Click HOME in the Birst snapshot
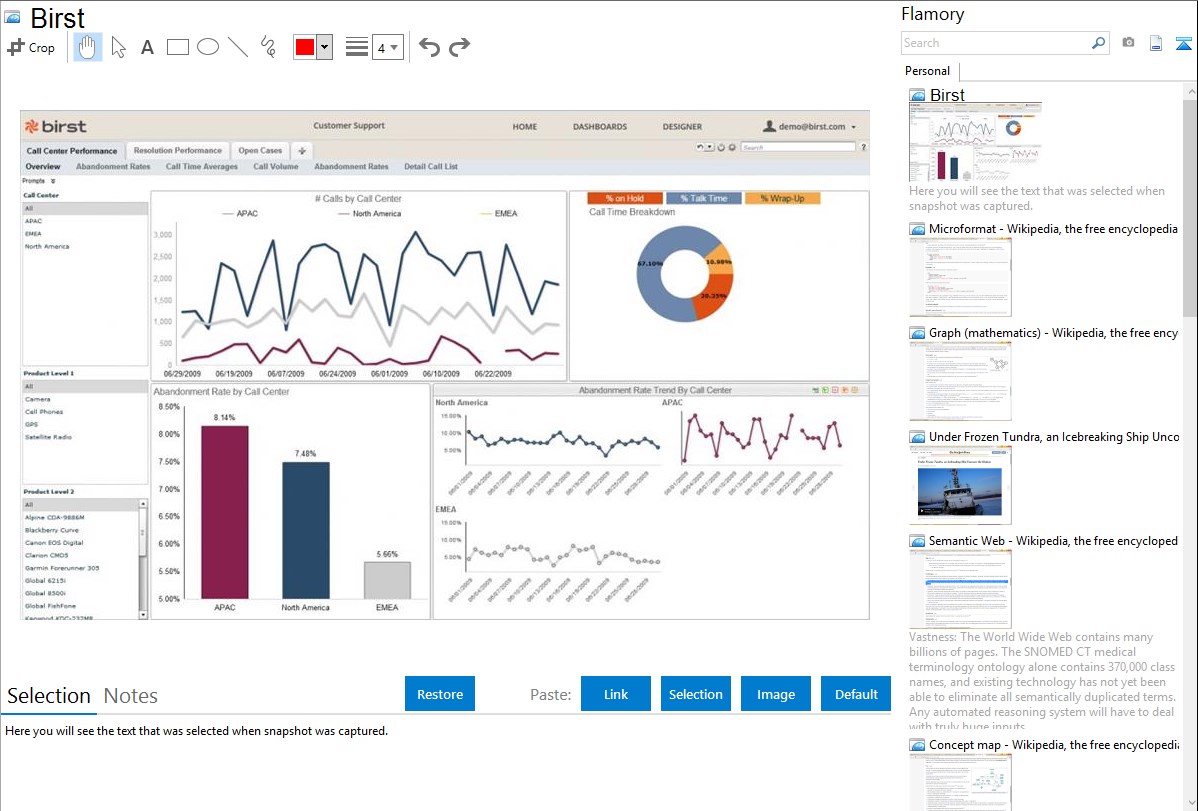 click(525, 127)
